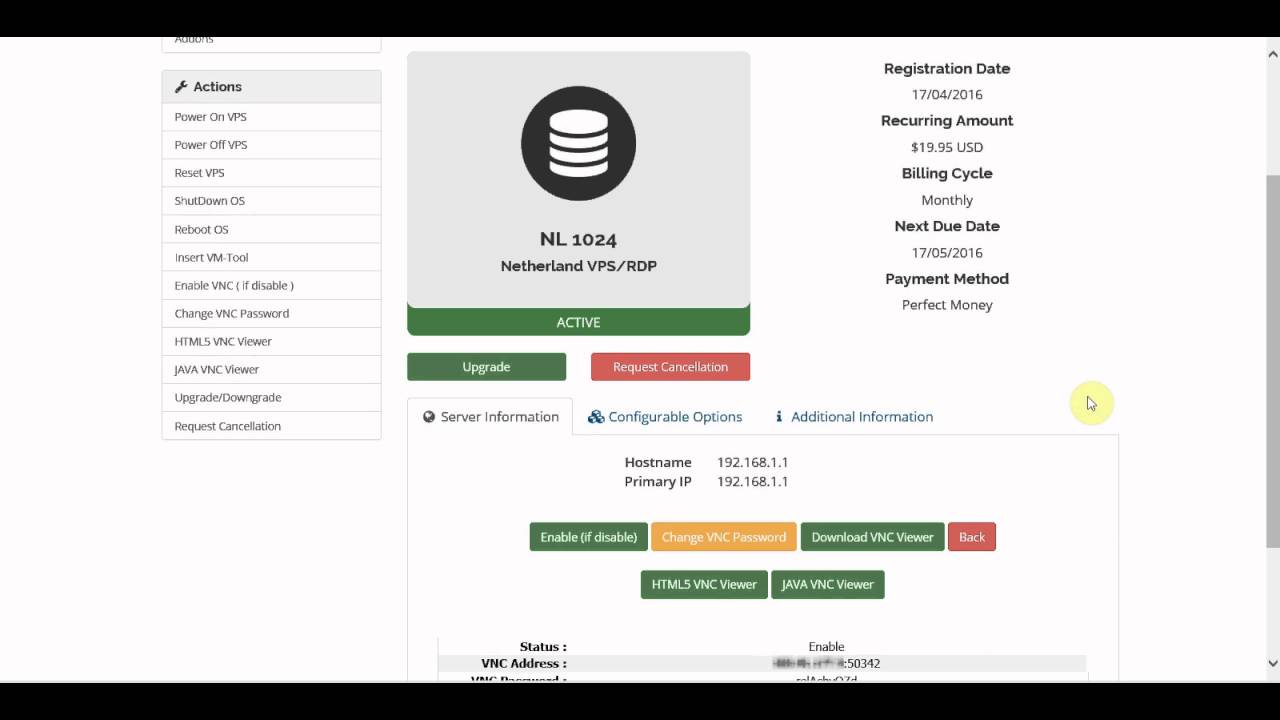Click the database product icon

pos(578,143)
